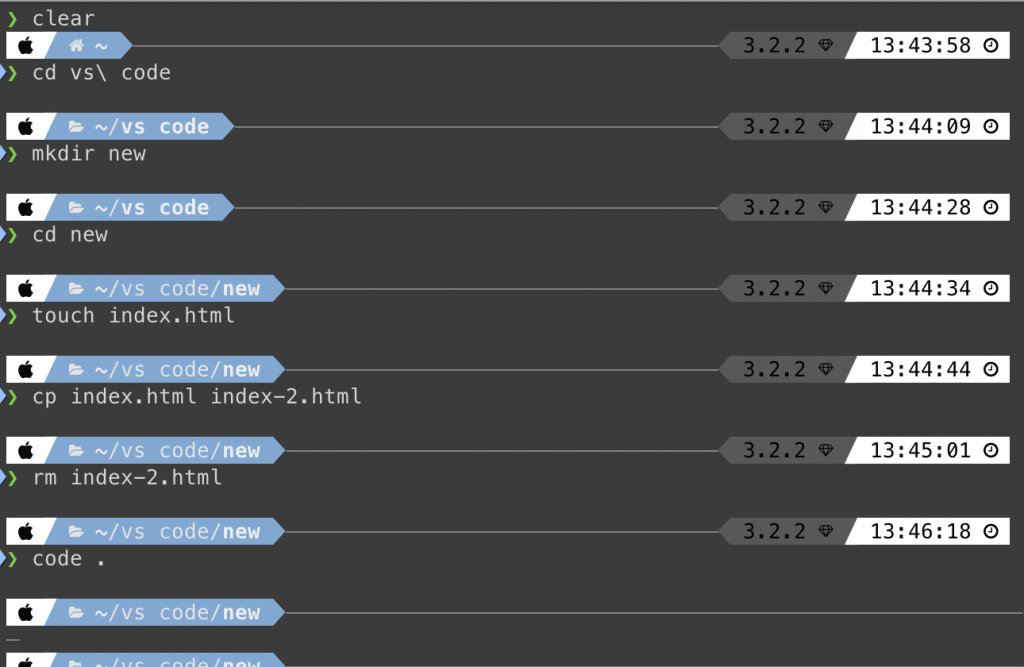The height and width of the screenshot is (667, 1024).
Task: Click the folder icon in prompt above mkdir new
Action: coord(76,127)
